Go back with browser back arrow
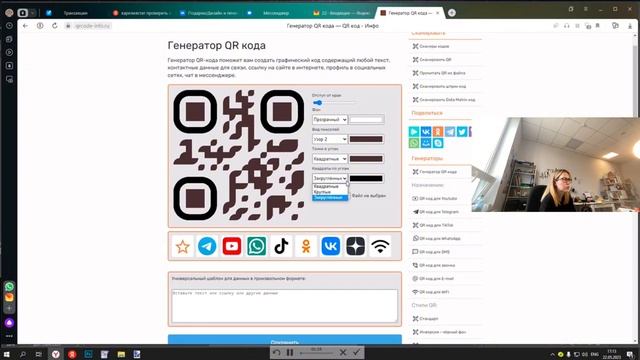Image resolution: width=640 pixels, height=360 pixels. 25,26
